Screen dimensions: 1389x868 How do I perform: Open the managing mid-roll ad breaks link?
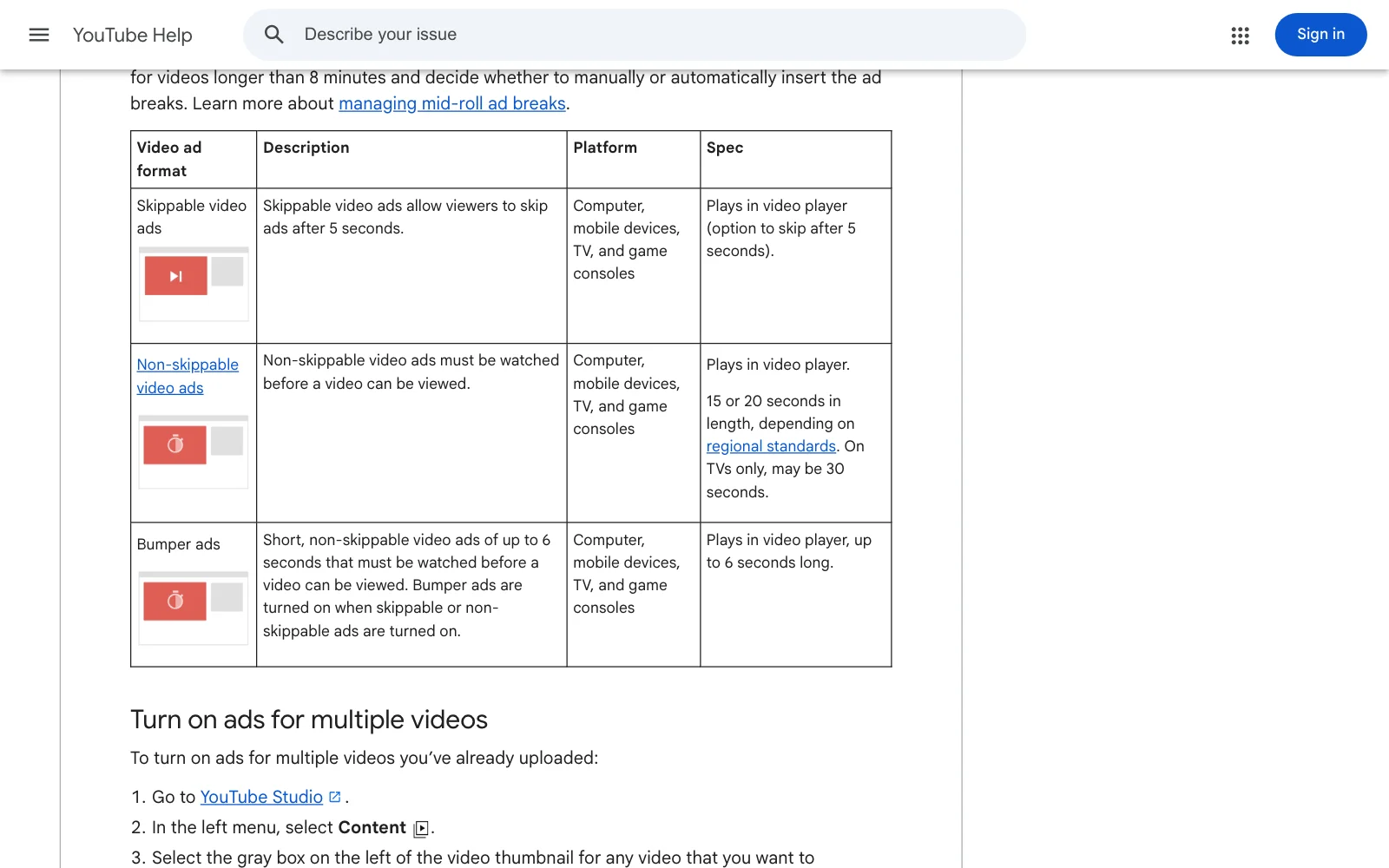tap(452, 103)
